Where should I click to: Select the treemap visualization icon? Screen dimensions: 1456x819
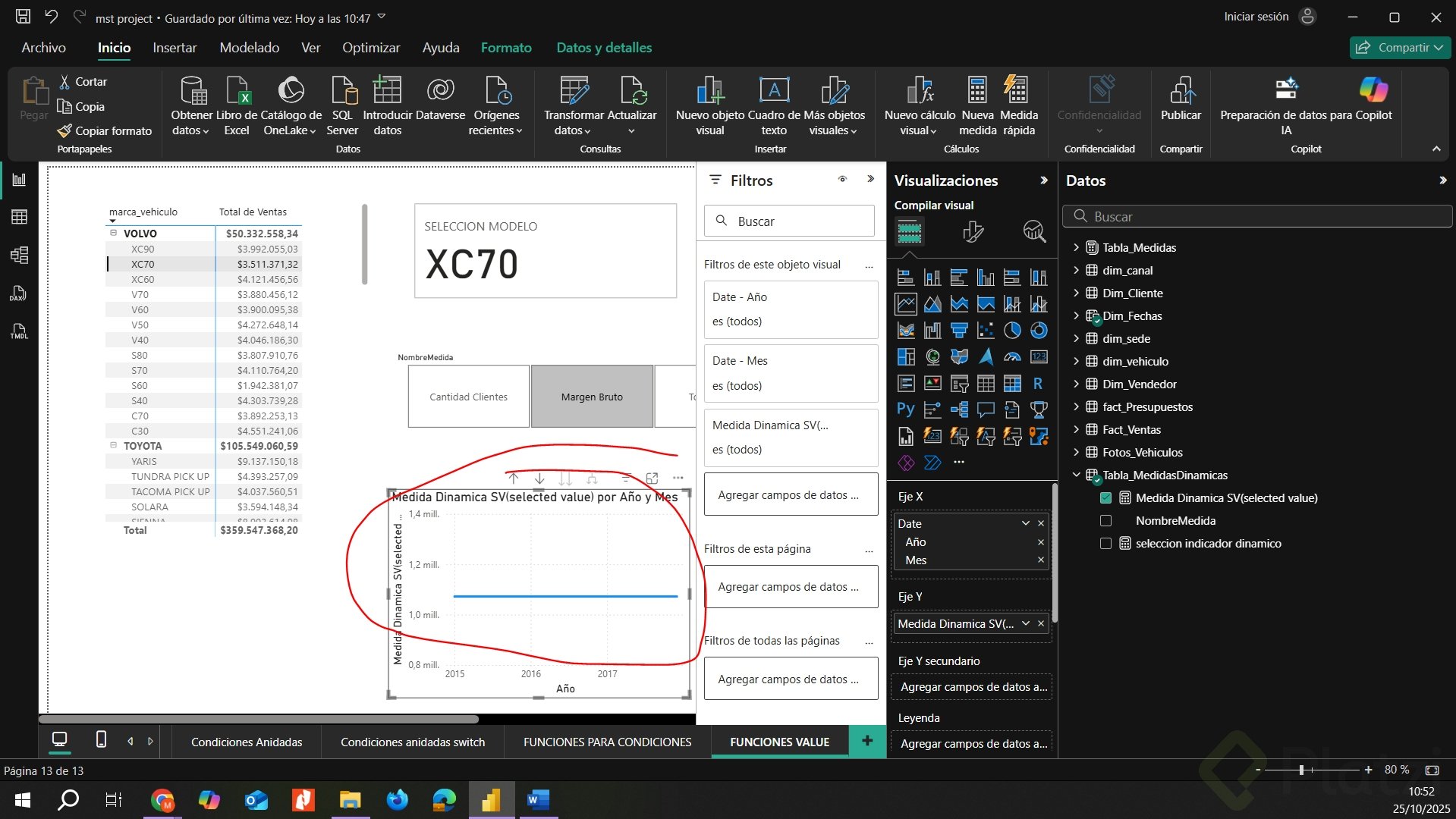[x=906, y=357]
